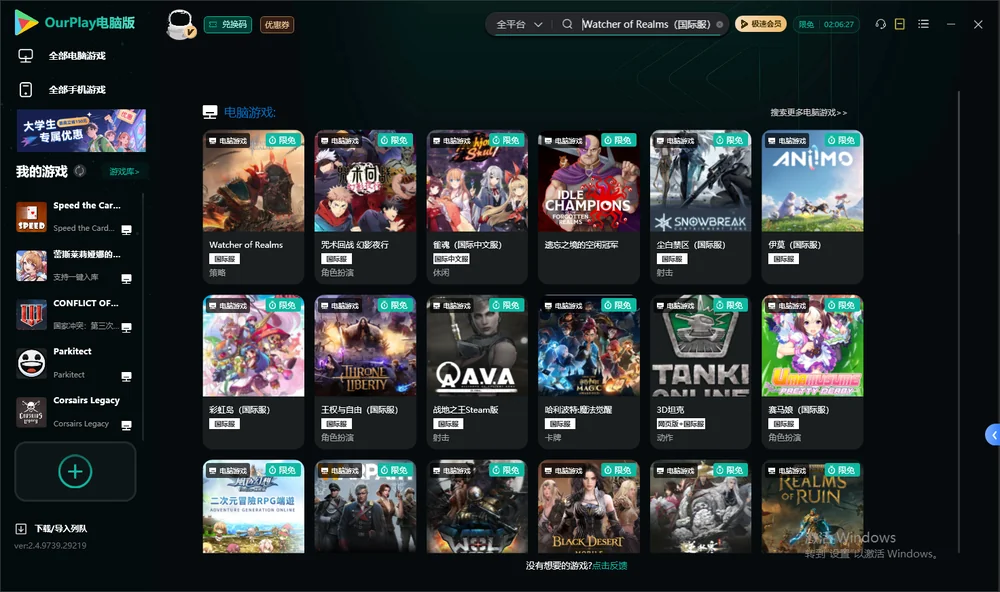Viewport: 1000px width, 592px height.
Task: Open 下载/导入列队 download queue
Action: pyautogui.click(x=61, y=529)
